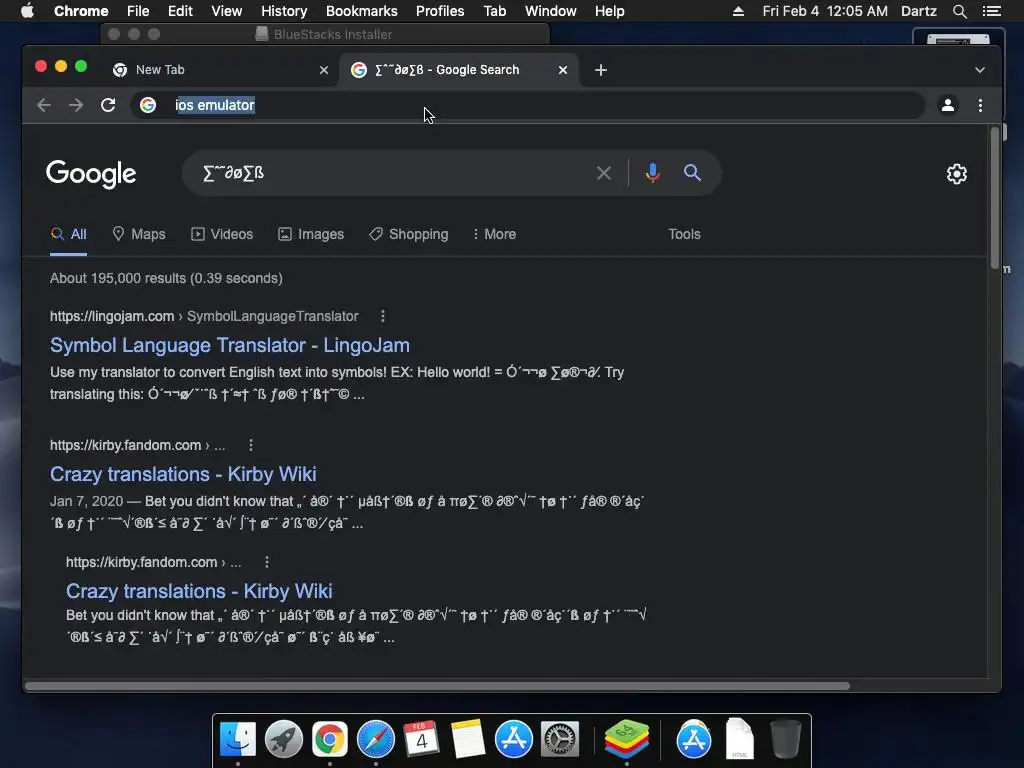Start voice search with microphone icon
1024x768 pixels.
[652, 173]
